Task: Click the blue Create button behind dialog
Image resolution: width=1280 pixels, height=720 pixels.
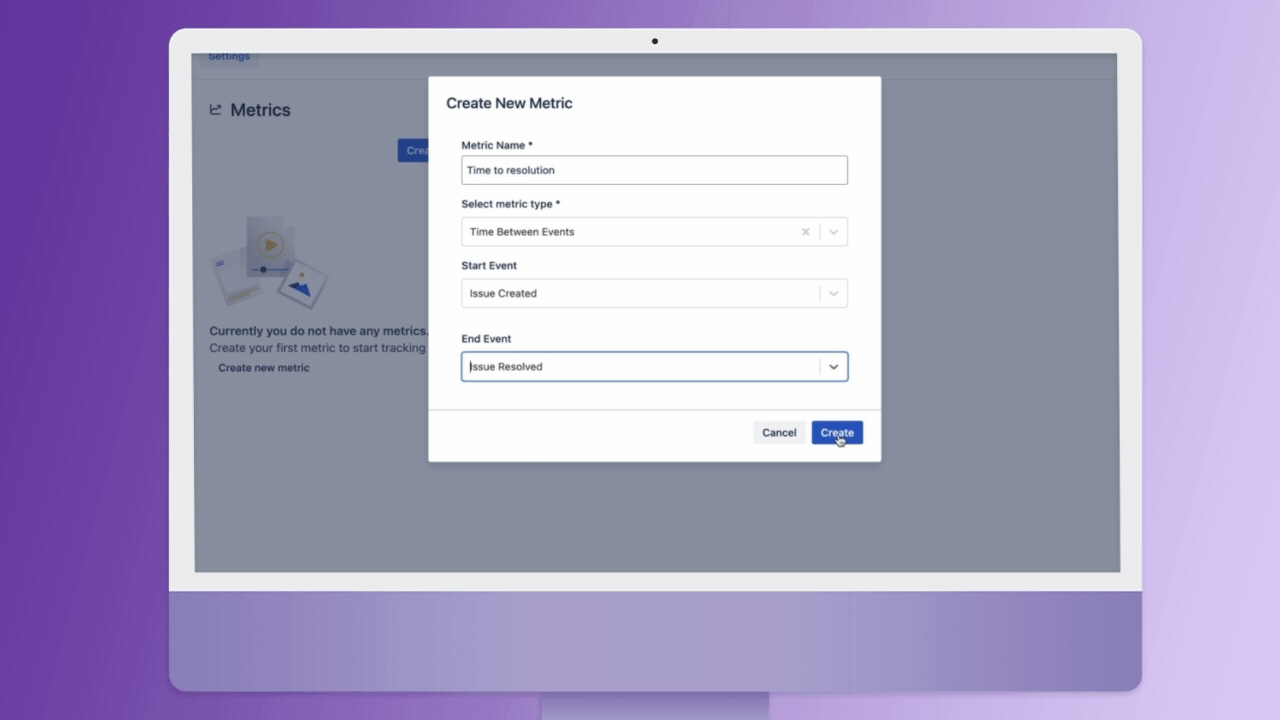Action: pyautogui.click(x=413, y=151)
